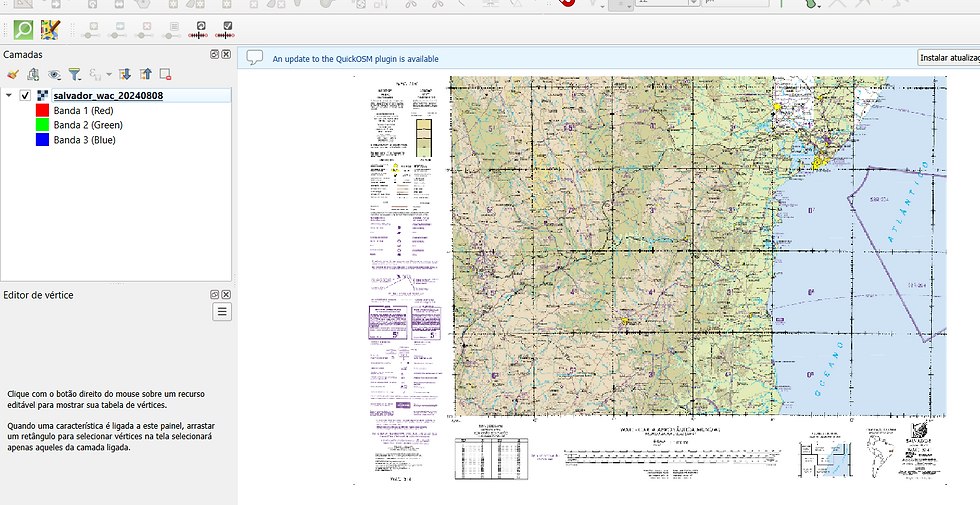Click filter legend by expression icon
Viewport: 980px width, 505px height.
(x=96, y=74)
